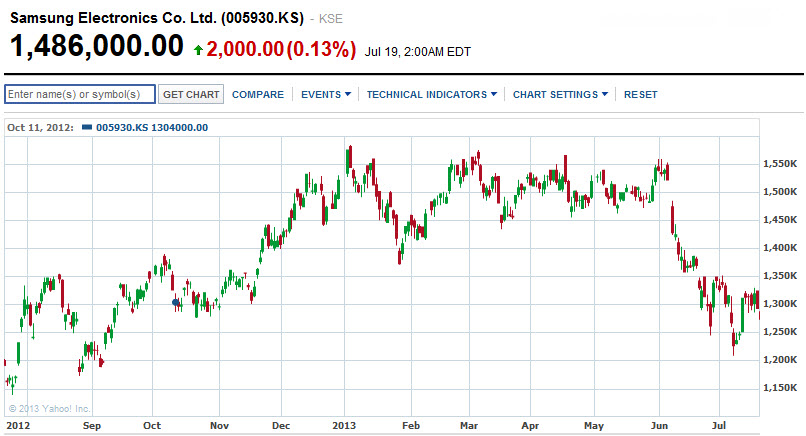The image size is (806, 436).
Task: Click the KSE exchange label
Action: (x=331, y=19)
